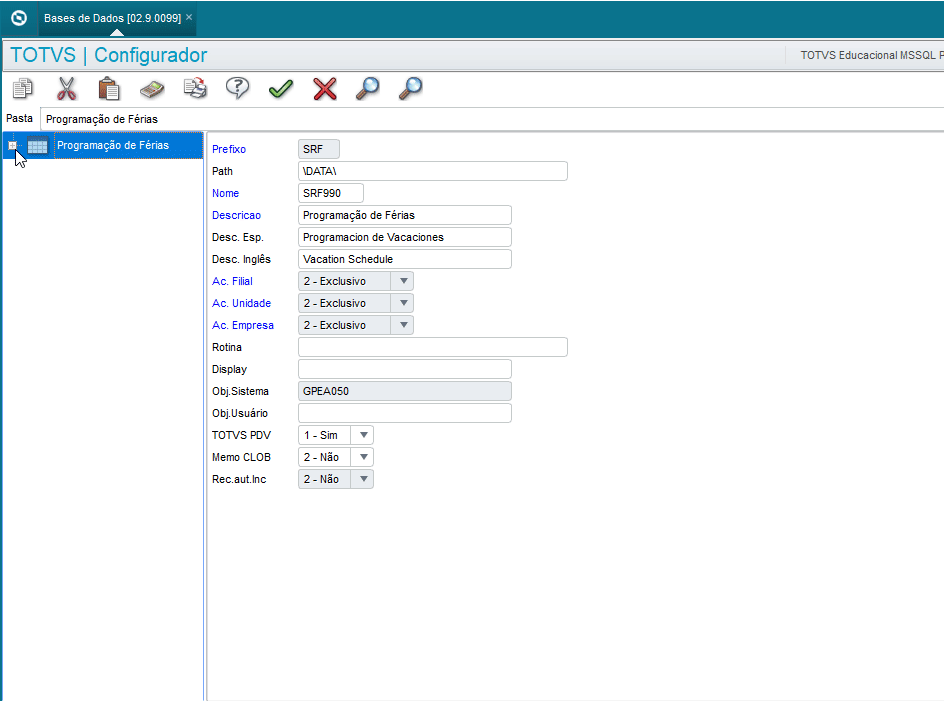This screenshot has width=944, height=701.
Task: Click the Nome field with SRF990
Action: click(x=331, y=193)
